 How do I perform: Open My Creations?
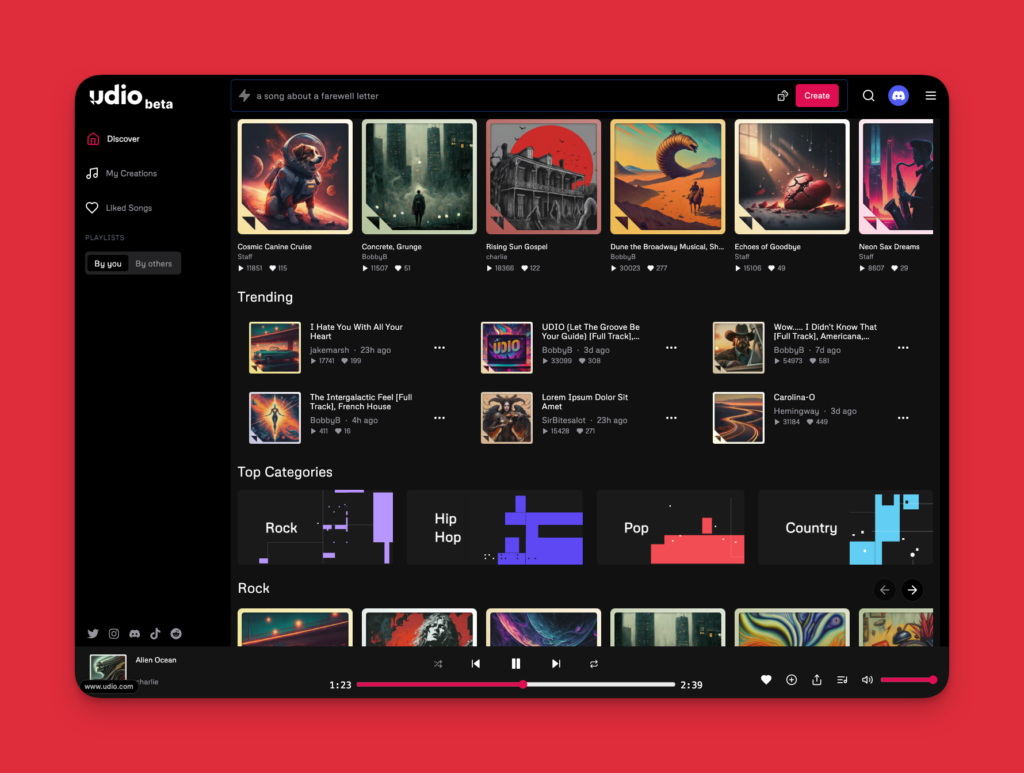[122, 174]
